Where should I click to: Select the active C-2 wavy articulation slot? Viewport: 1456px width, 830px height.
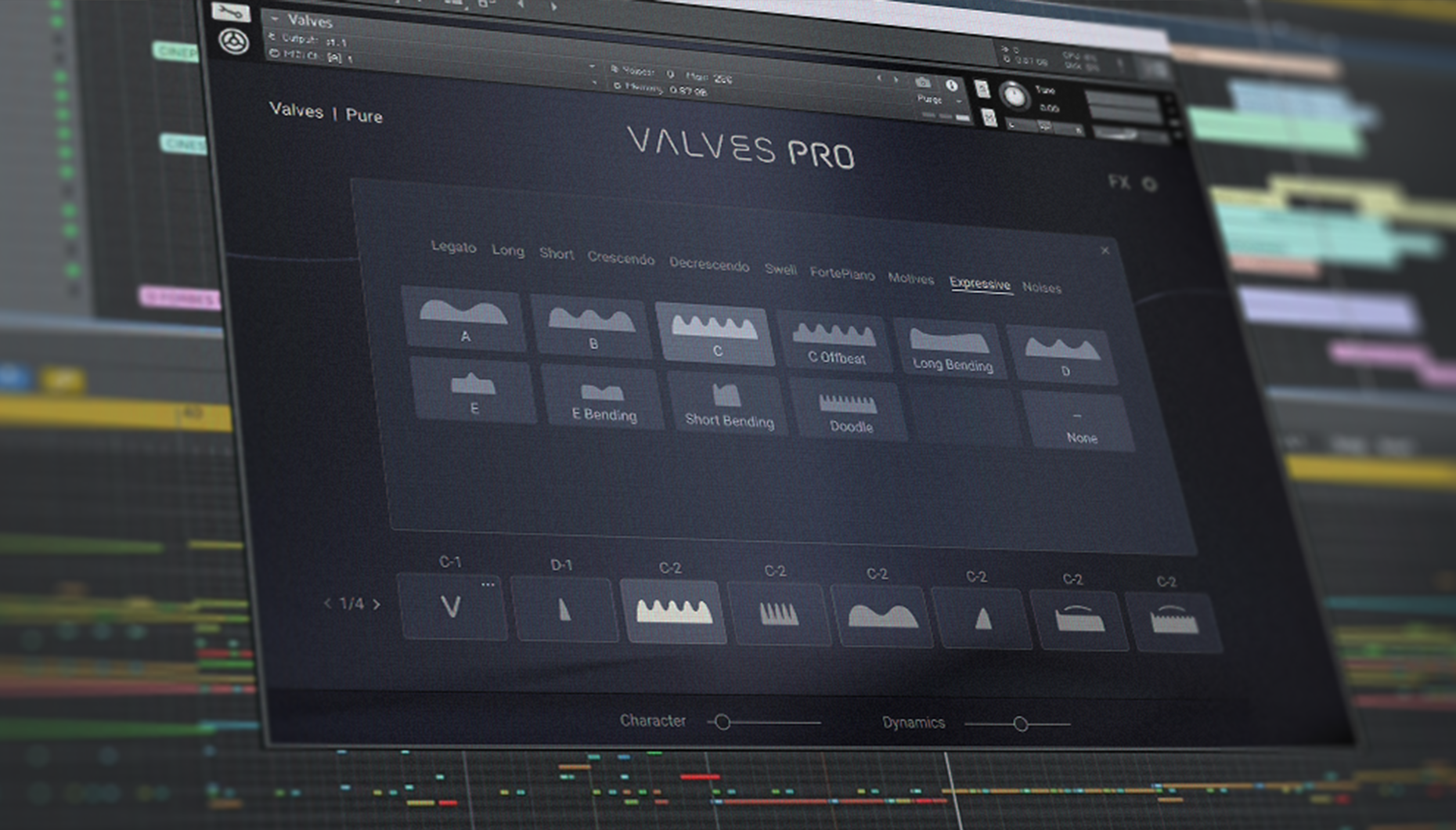coord(674,612)
